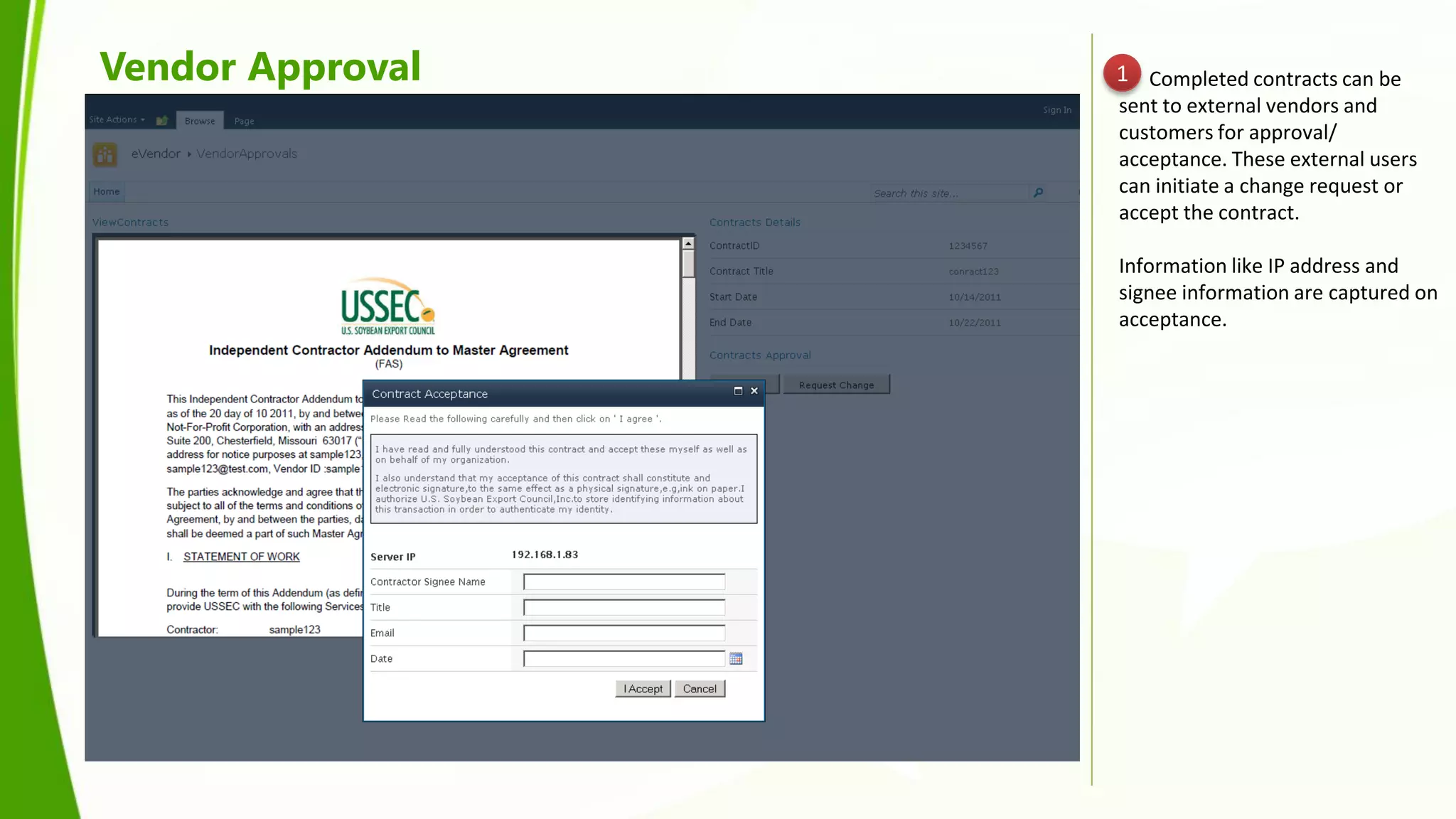The width and height of the screenshot is (1456, 819).
Task: Click the Contract Title value conract123
Action: [973, 272]
